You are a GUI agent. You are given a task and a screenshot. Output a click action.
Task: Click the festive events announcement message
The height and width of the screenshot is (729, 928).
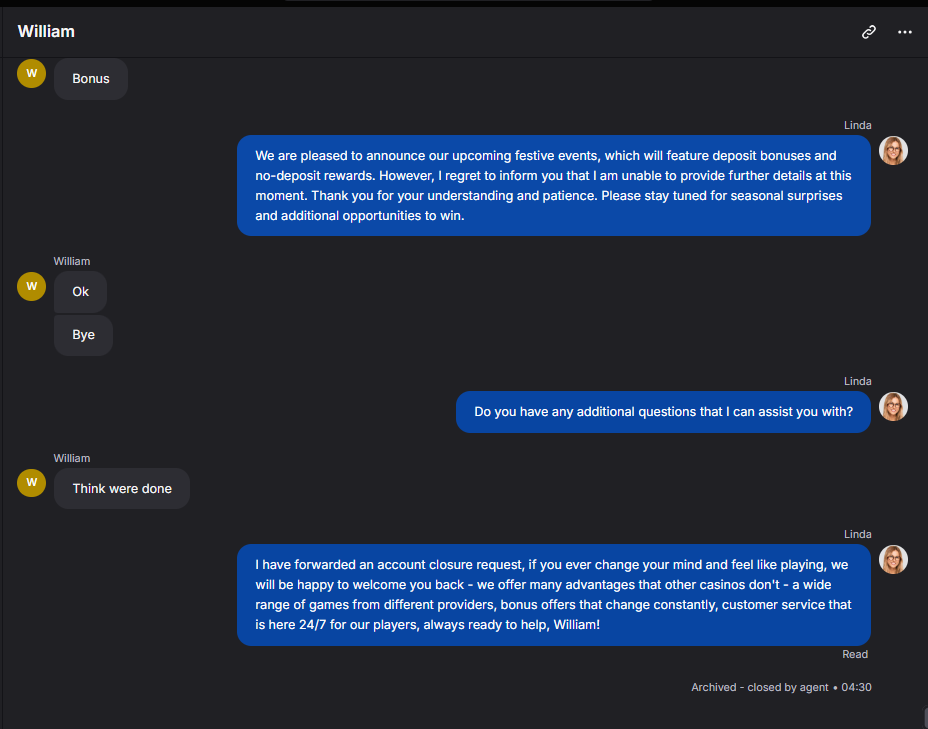[553, 186]
